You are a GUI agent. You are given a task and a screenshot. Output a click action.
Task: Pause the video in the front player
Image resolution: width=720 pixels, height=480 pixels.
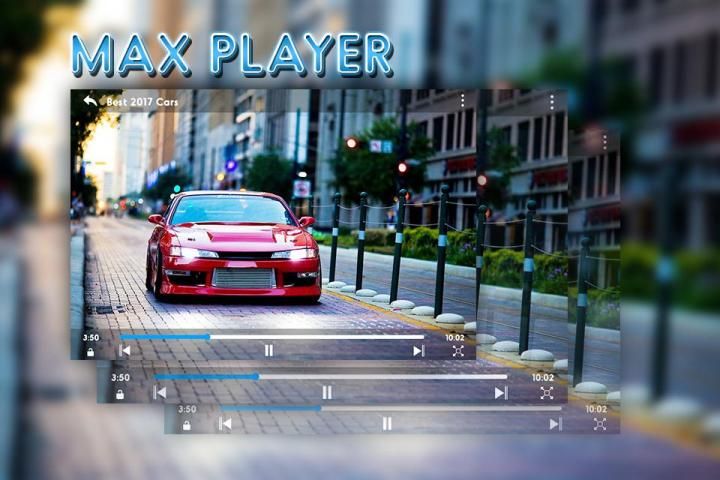coord(268,350)
